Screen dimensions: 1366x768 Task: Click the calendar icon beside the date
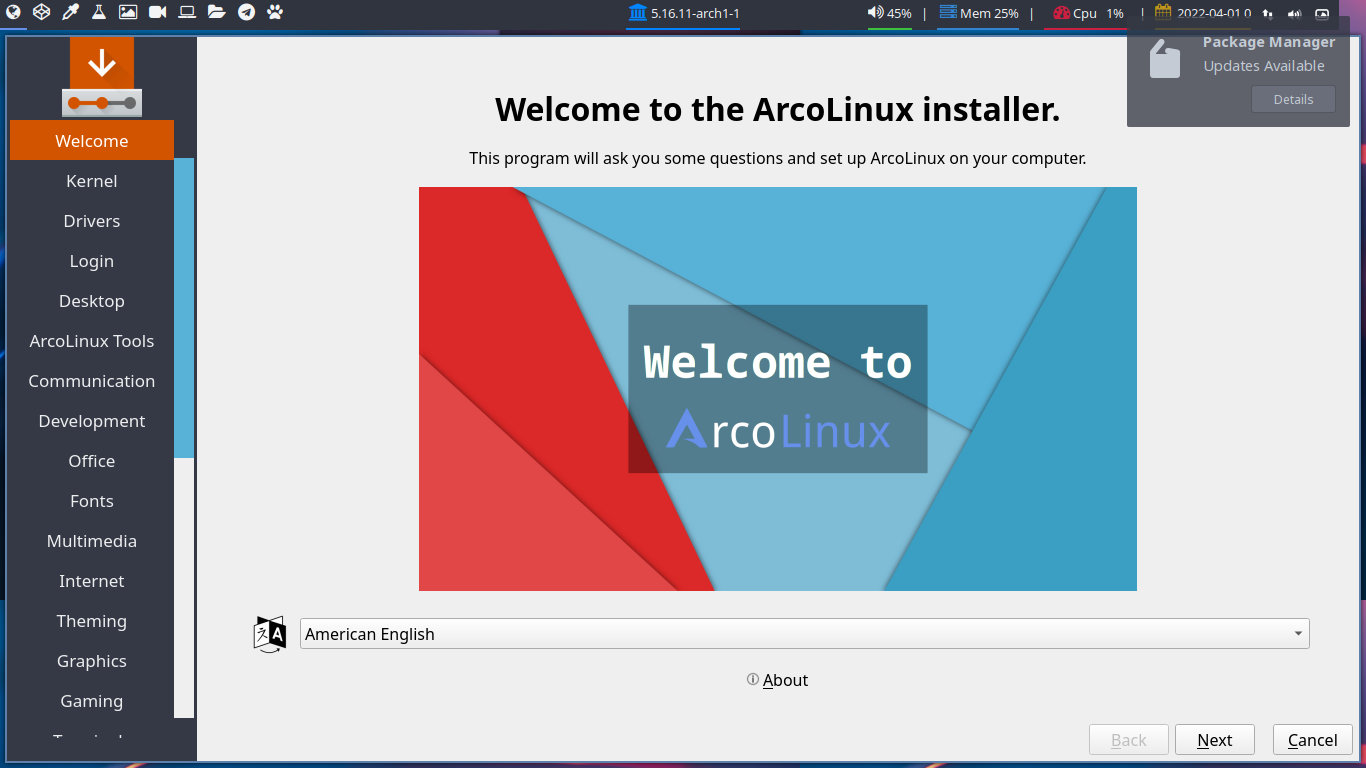tap(1163, 12)
